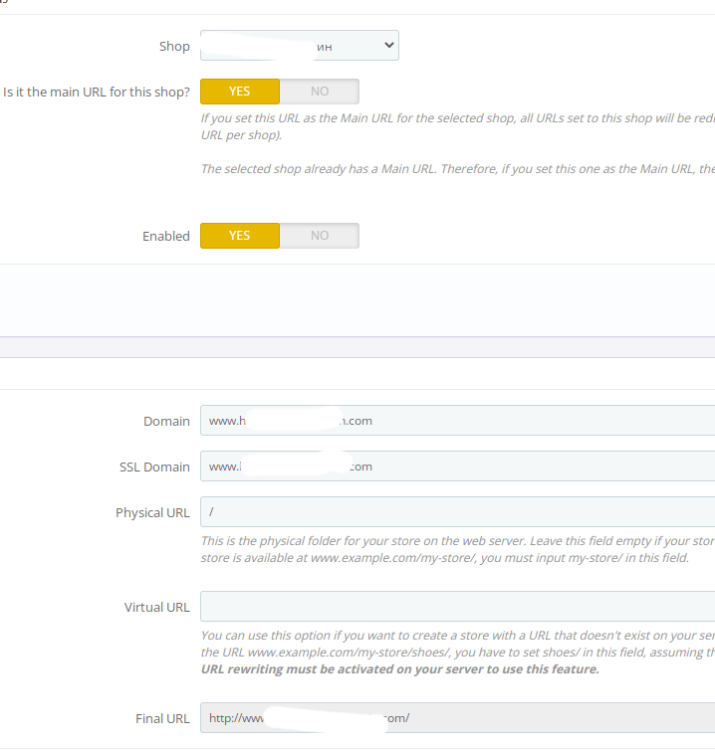715x750 pixels.
Task: Open the Shop dropdown list
Action: (x=299, y=46)
